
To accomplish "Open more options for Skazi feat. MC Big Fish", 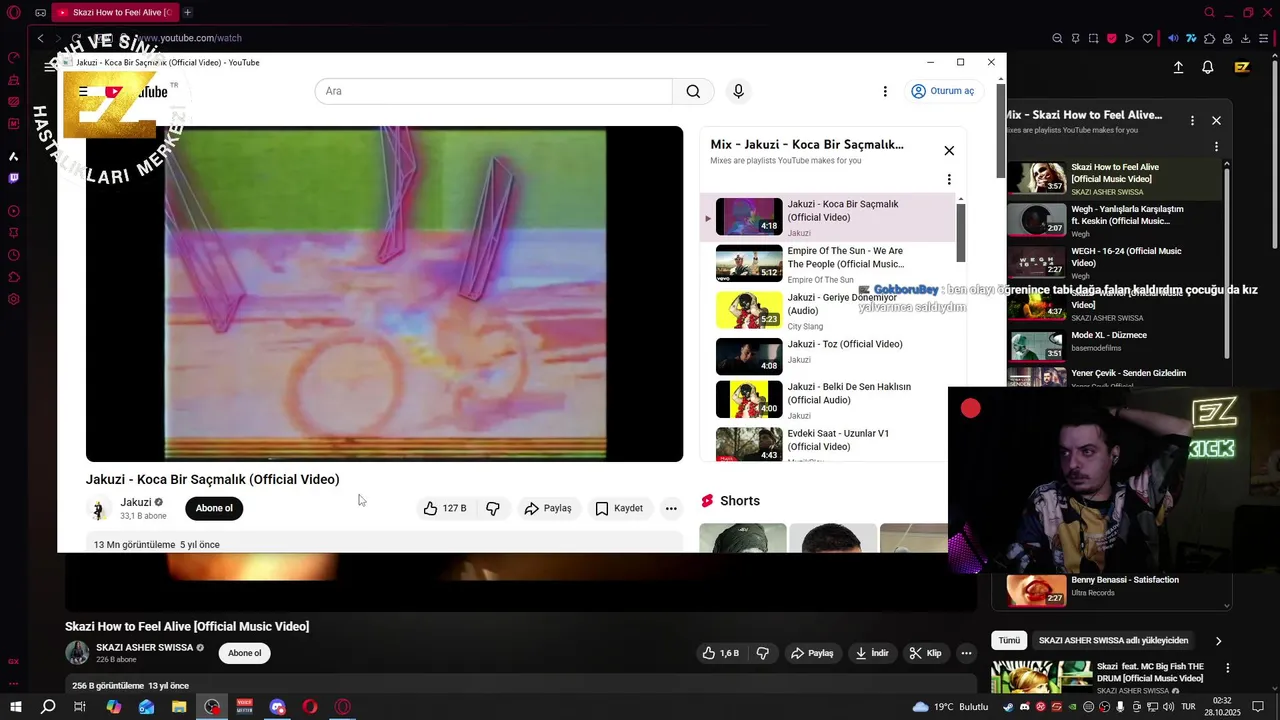I will tap(1227, 668).
